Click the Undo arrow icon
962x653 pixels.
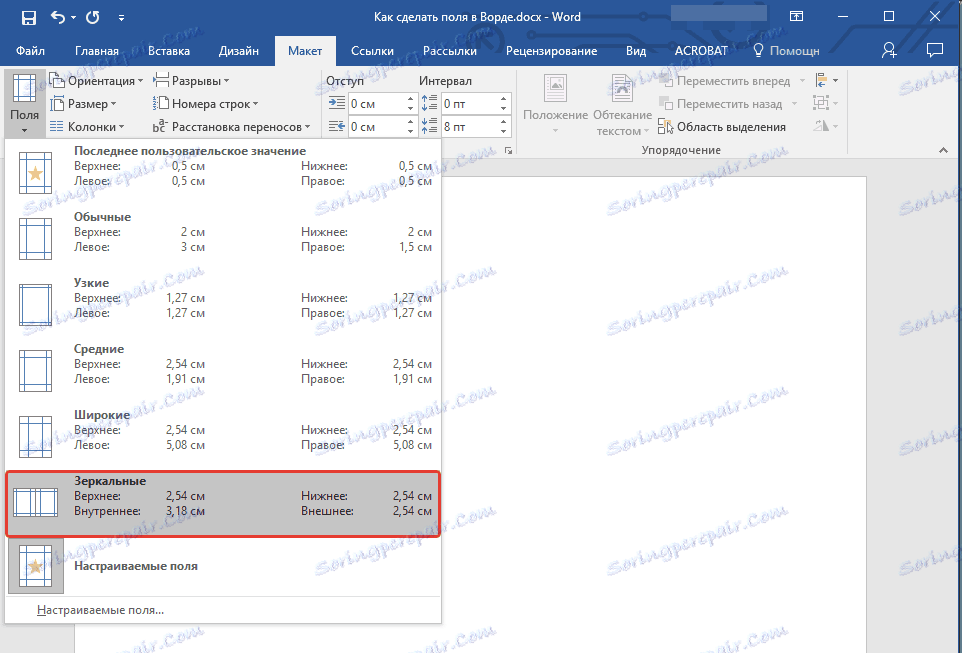click(58, 17)
